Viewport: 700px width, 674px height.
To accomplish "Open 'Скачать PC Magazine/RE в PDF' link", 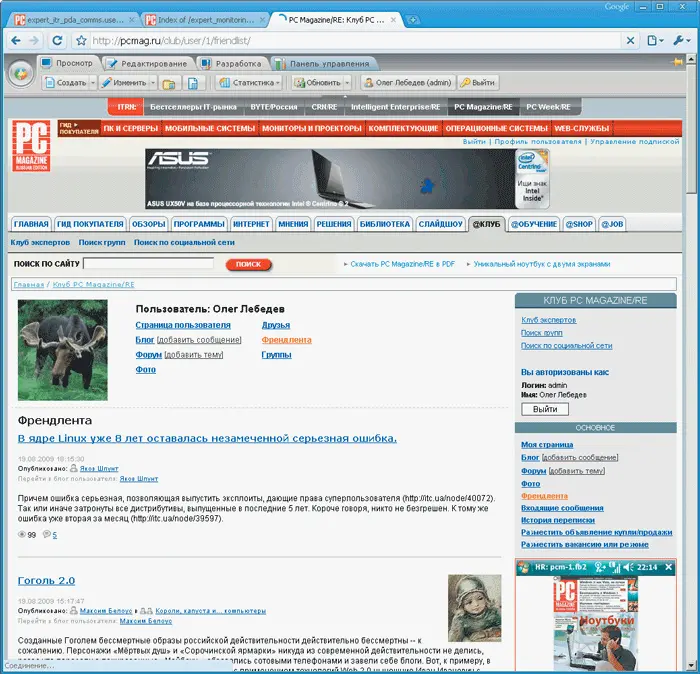I will (x=403, y=264).
